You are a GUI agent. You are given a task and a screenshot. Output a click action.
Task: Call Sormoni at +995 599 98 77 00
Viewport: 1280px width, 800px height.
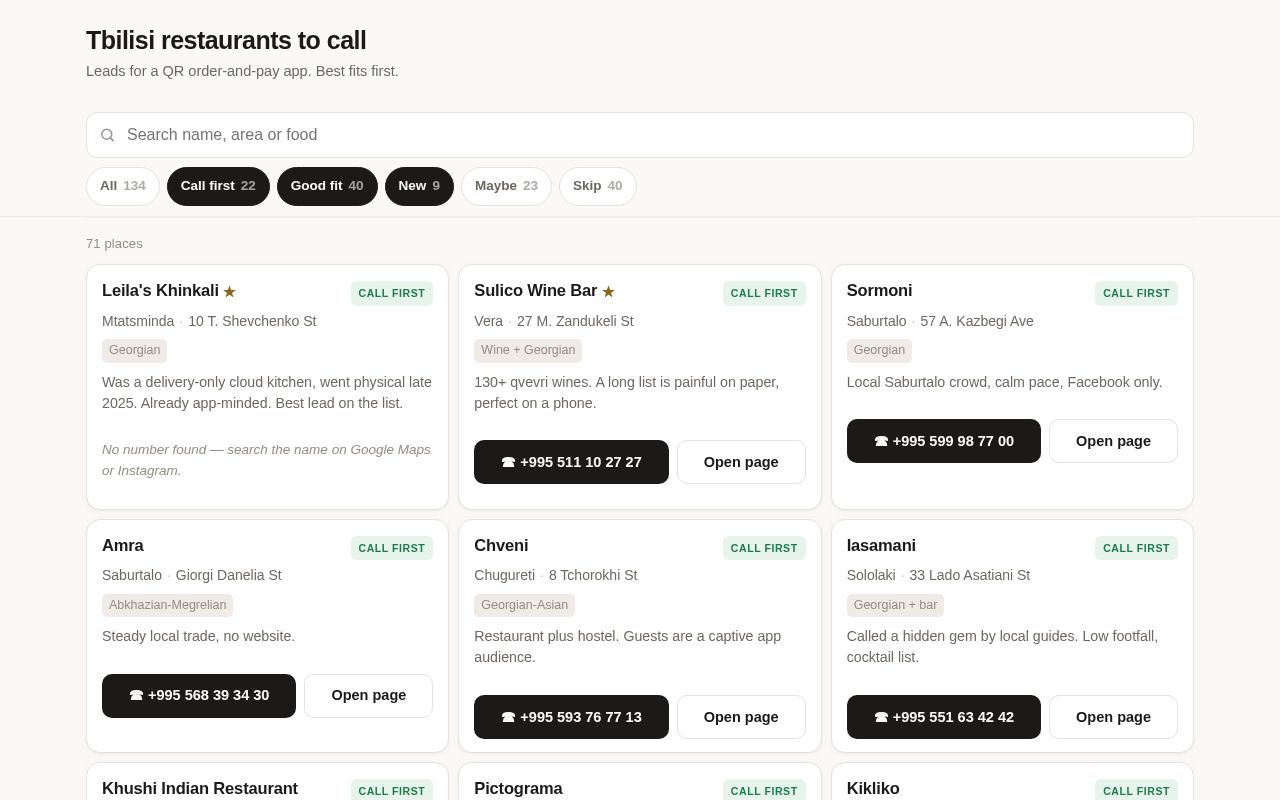pos(944,441)
